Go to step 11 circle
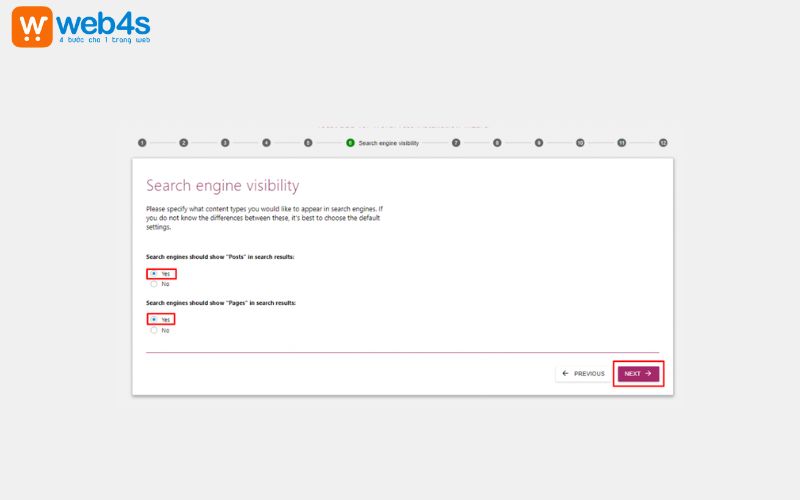800x500 pixels. (x=621, y=143)
